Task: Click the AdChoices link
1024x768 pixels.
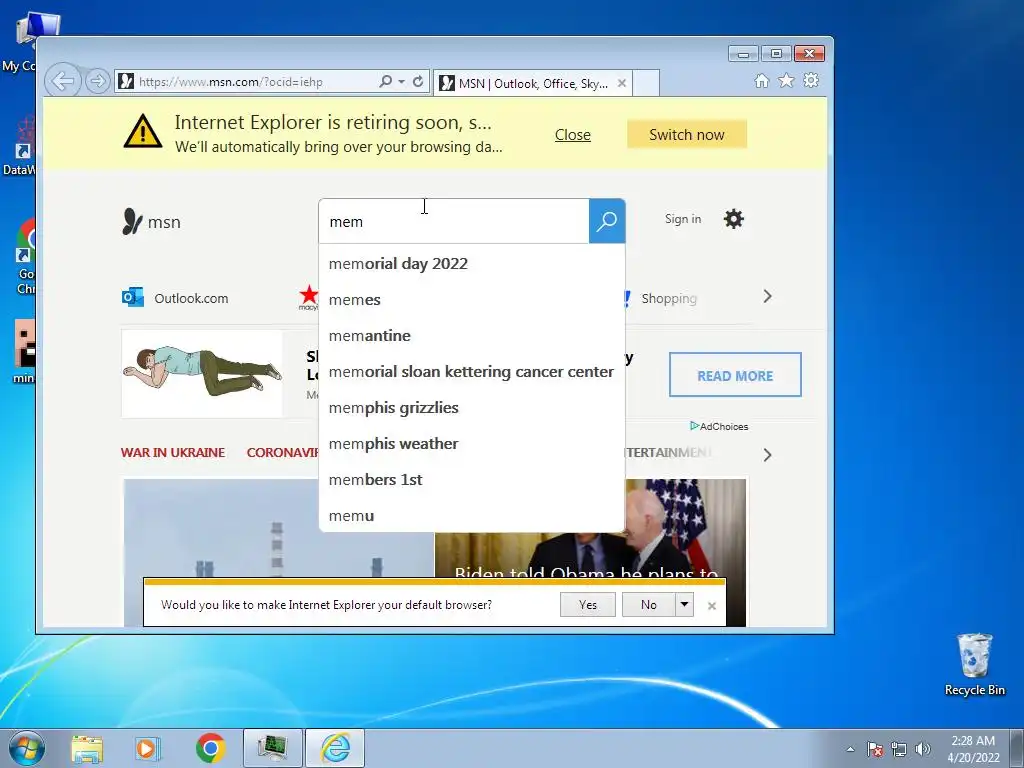Action: [719, 426]
